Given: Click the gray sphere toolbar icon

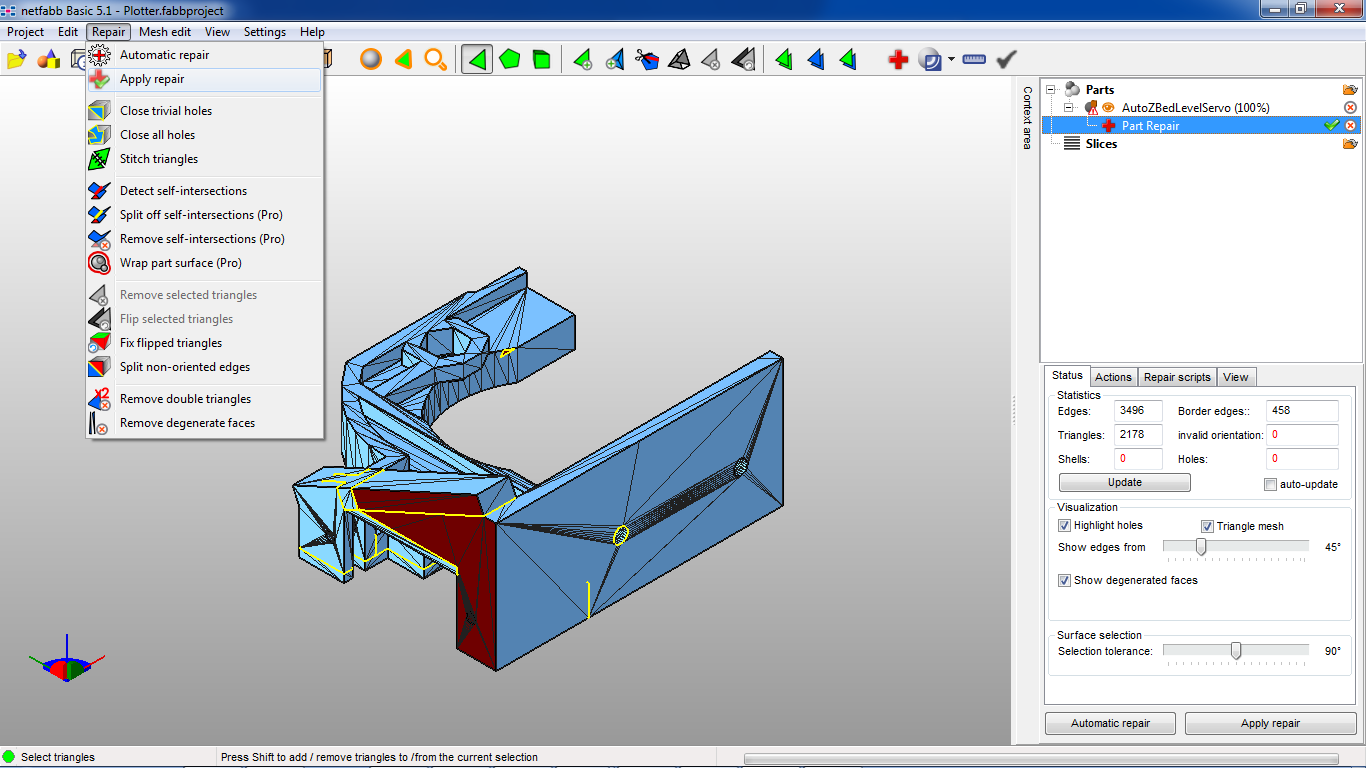Looking at the screenshot, I should (x=371, y=60).
